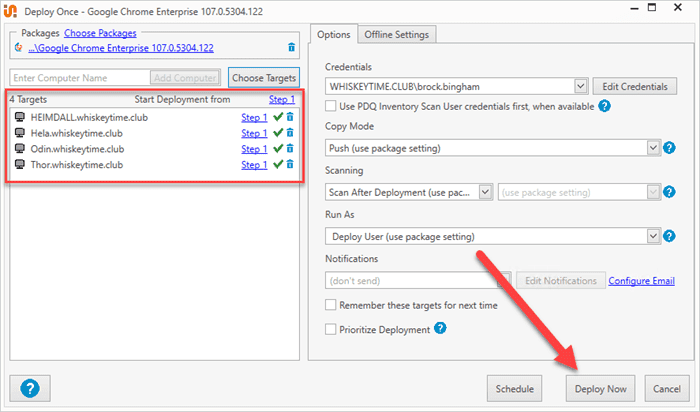Click the Choose Targets button
This screenshot has height=412, width=700.
pos(264,78)
